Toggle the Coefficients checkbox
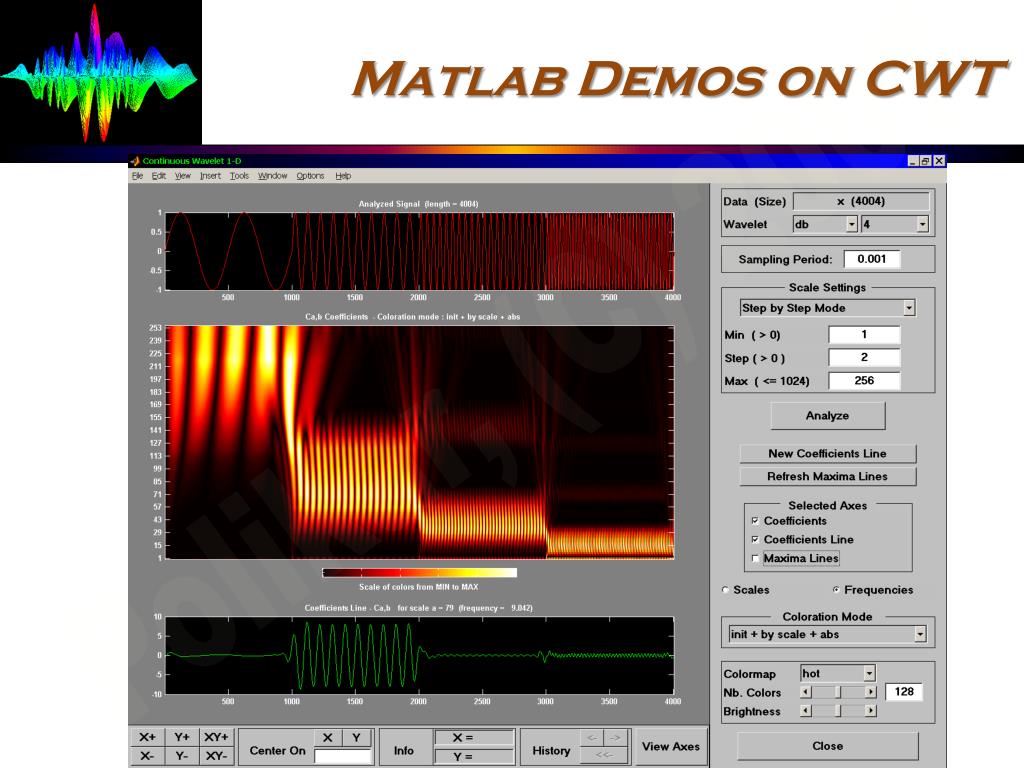The width and height of the screenshot is (1024, 768). tap(755, 521)
